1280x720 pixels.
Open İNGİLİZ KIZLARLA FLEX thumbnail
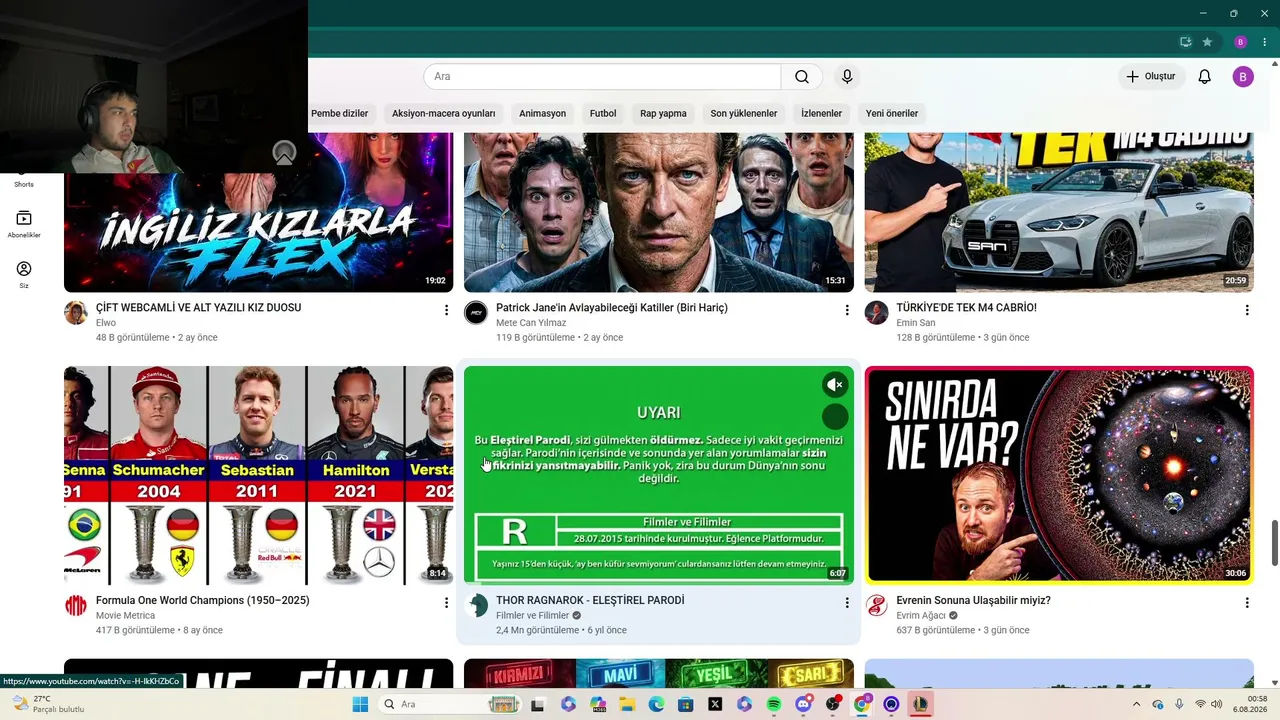pos(258,213)
